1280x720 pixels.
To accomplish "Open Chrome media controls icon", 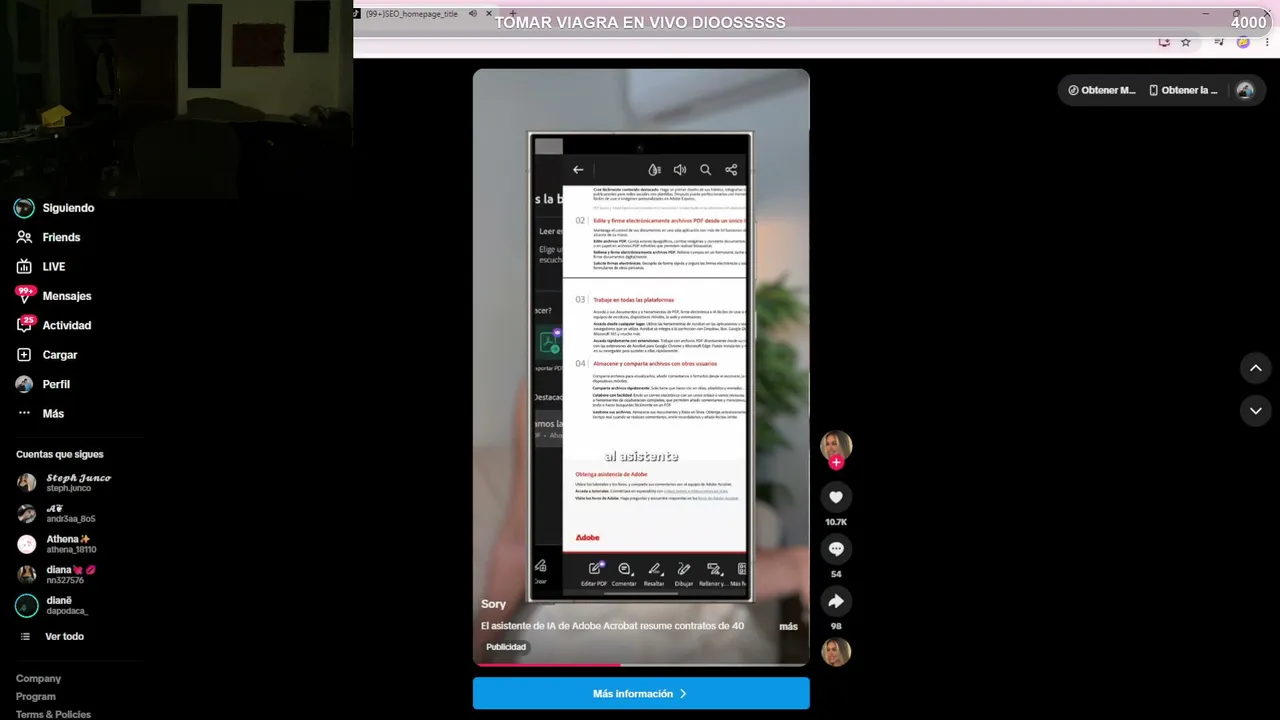I will pyautogui.click(x=1219, y=42).
